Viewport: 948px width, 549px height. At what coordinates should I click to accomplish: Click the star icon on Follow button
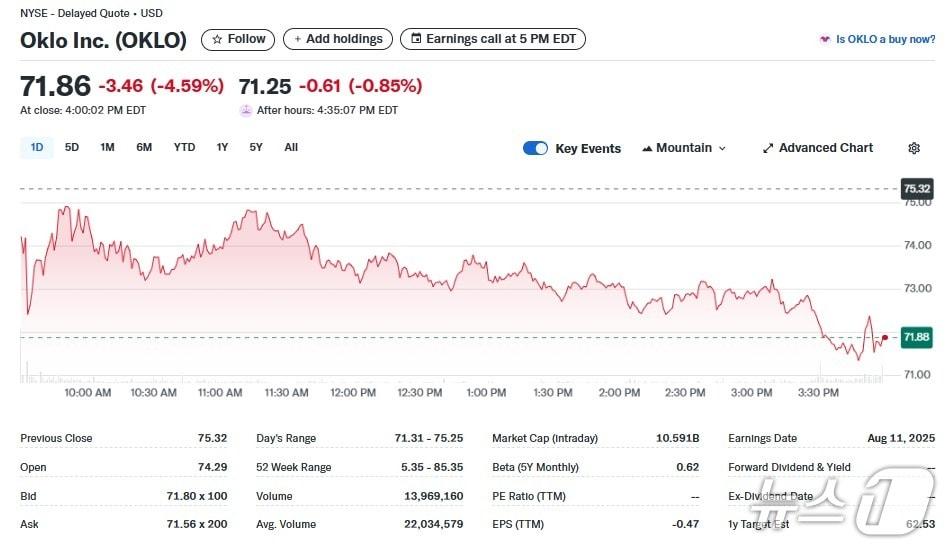click(216, 39)
